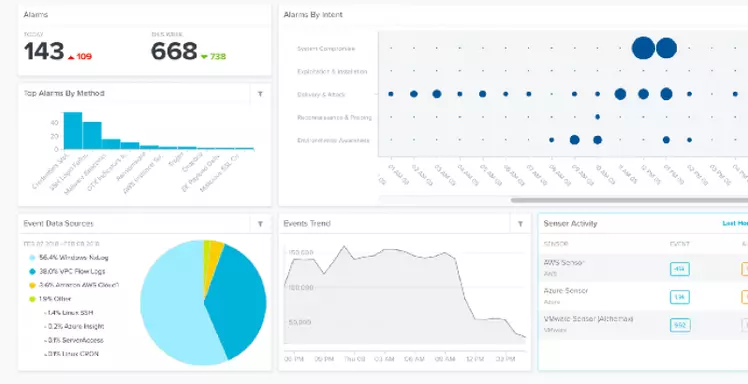This screenshot has height=384, width=748.
Task: Toggle Amazon AWS CloudTrail legend entry
Action: point(74,285)
